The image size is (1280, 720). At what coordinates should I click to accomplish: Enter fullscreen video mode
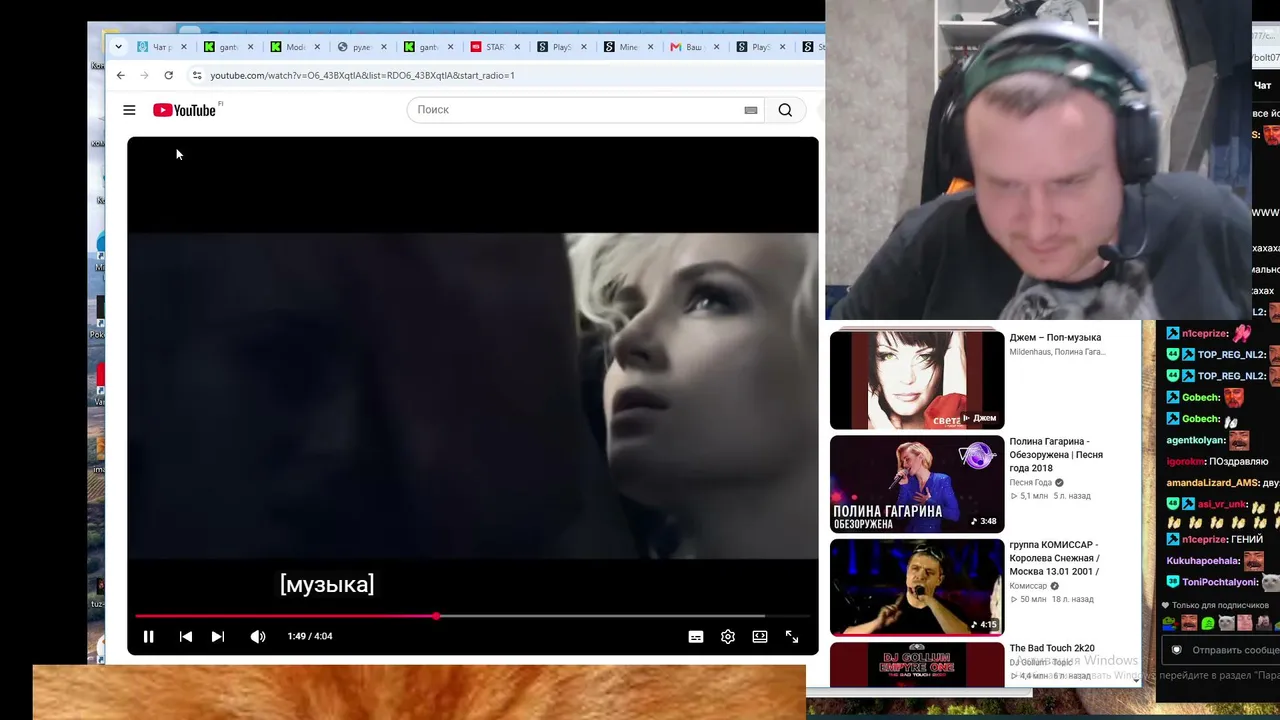tap(792, 636)
